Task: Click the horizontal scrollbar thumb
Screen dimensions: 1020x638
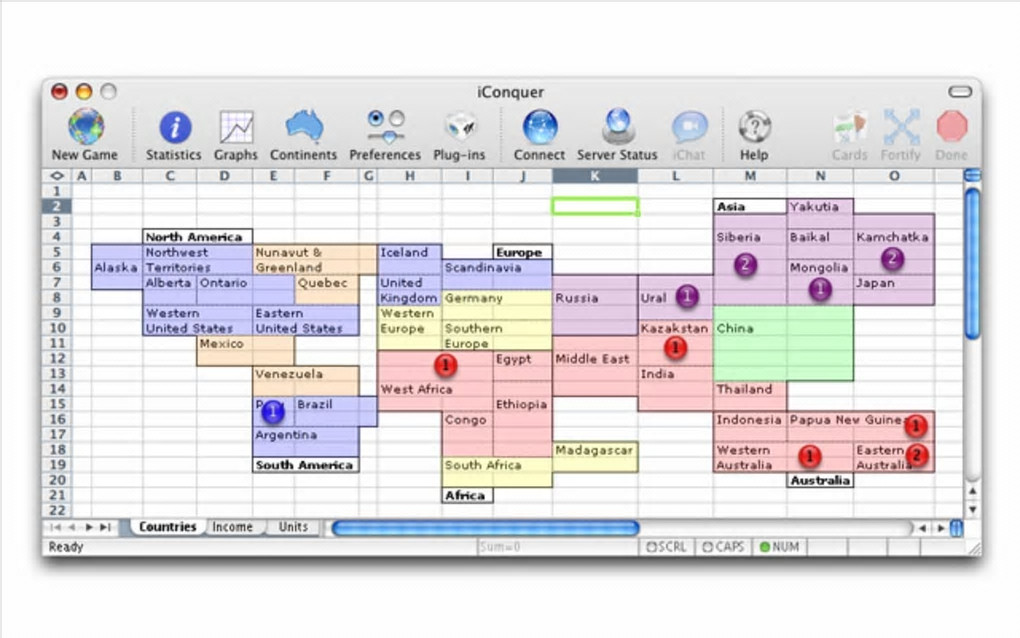Action: tap(485, 528)
